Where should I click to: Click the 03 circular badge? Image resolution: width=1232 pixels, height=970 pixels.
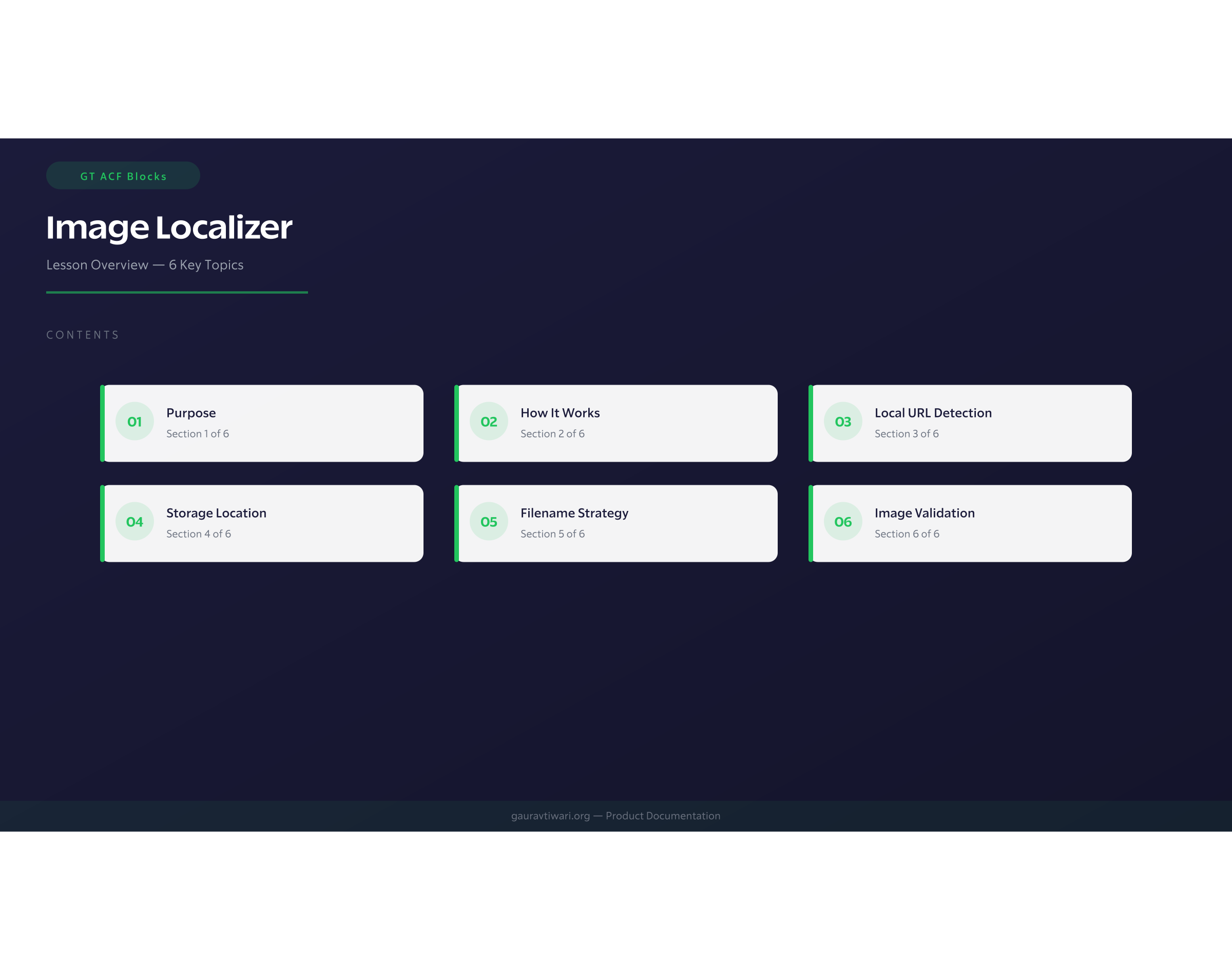[842, 422]
